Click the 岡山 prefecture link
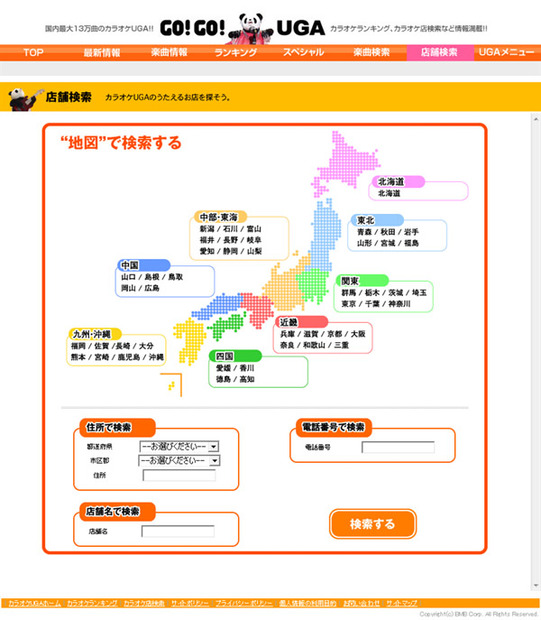Viewport: 541px width, 620px height. [x=128, y=288]
